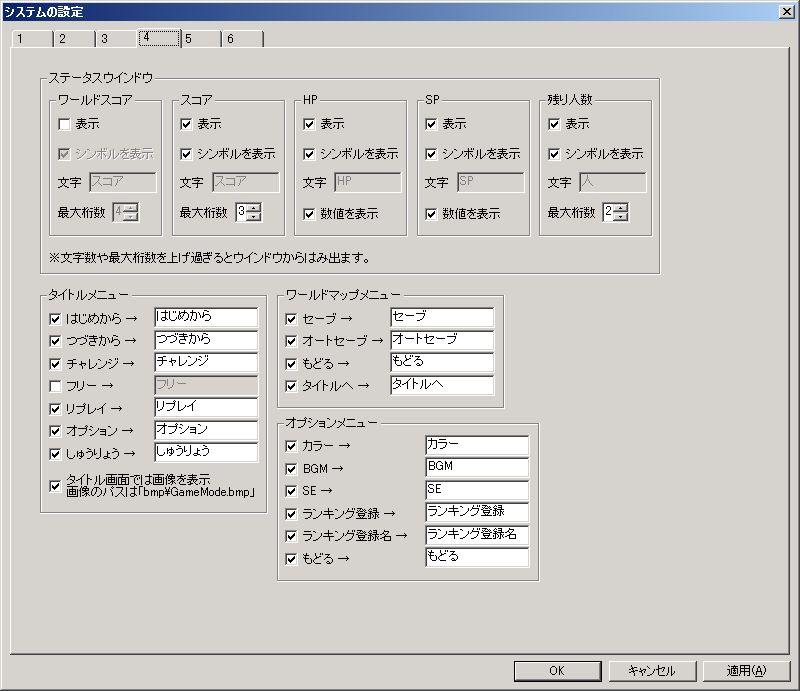
Task: Enable フリー title menu checkbox
Action: click(55, 386)
